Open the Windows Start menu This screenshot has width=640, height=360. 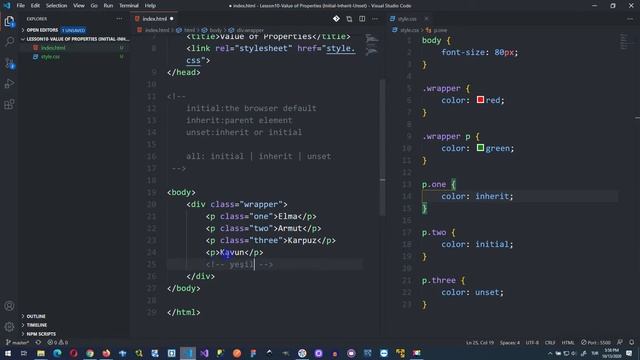point(8,353)
